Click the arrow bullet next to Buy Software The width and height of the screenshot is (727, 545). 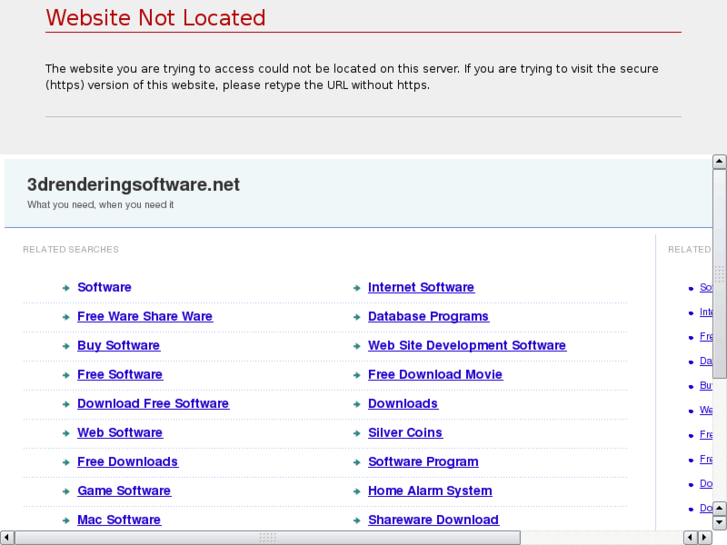tap(66, 346)
